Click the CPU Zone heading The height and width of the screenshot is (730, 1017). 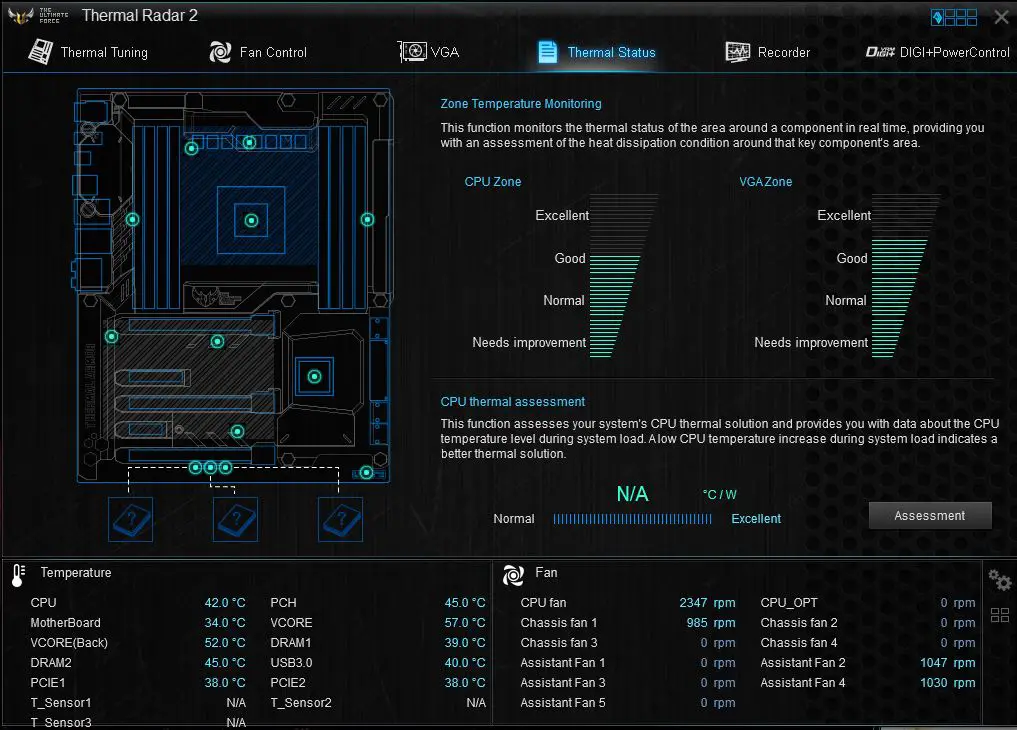coord(492,182)
